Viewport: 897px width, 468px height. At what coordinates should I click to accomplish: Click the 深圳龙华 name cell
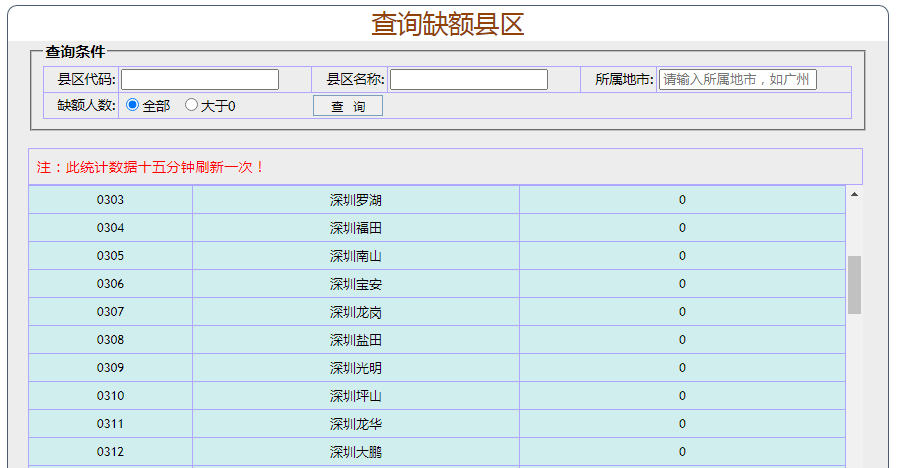[x=356, y=424]
